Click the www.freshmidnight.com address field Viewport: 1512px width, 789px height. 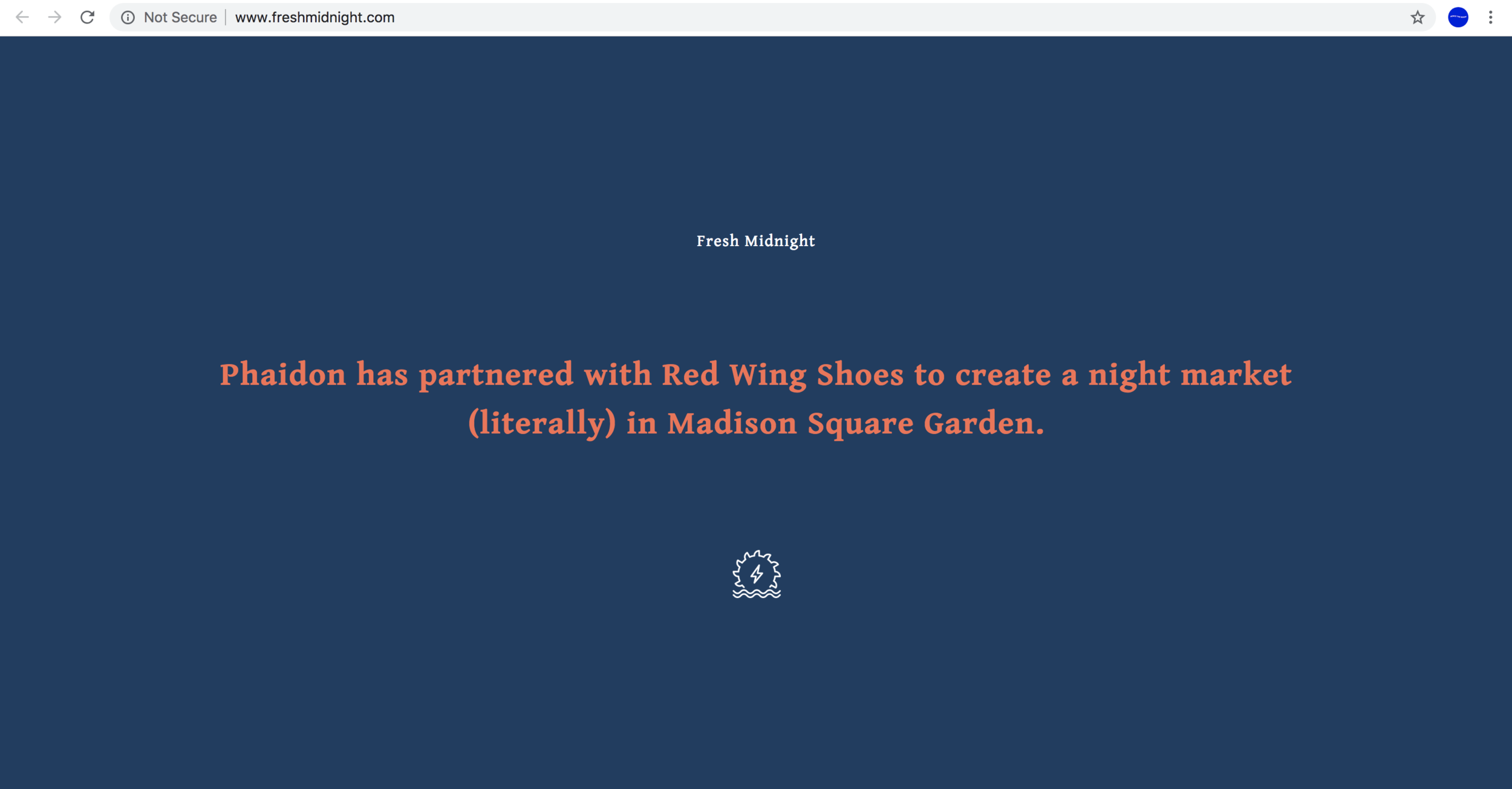tap(772, 18)
